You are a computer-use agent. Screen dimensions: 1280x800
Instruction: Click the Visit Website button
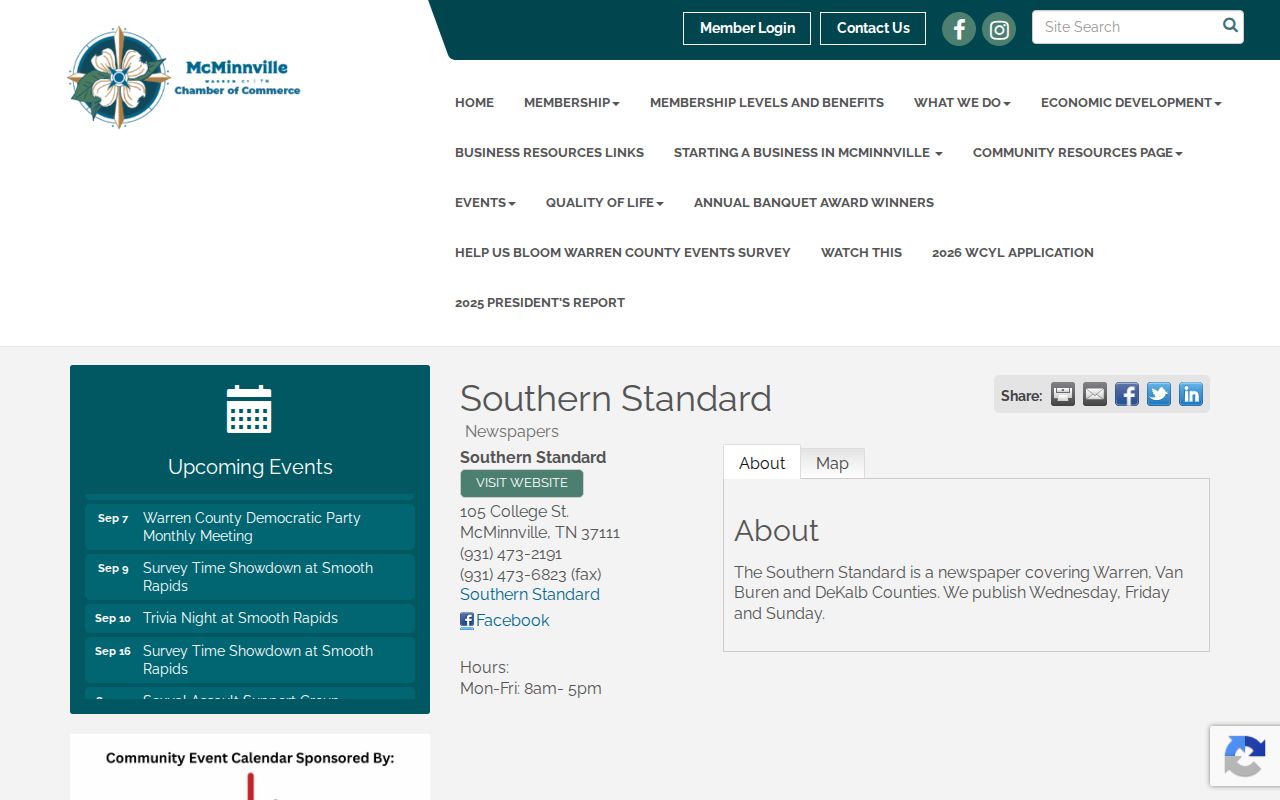(522, 483)
